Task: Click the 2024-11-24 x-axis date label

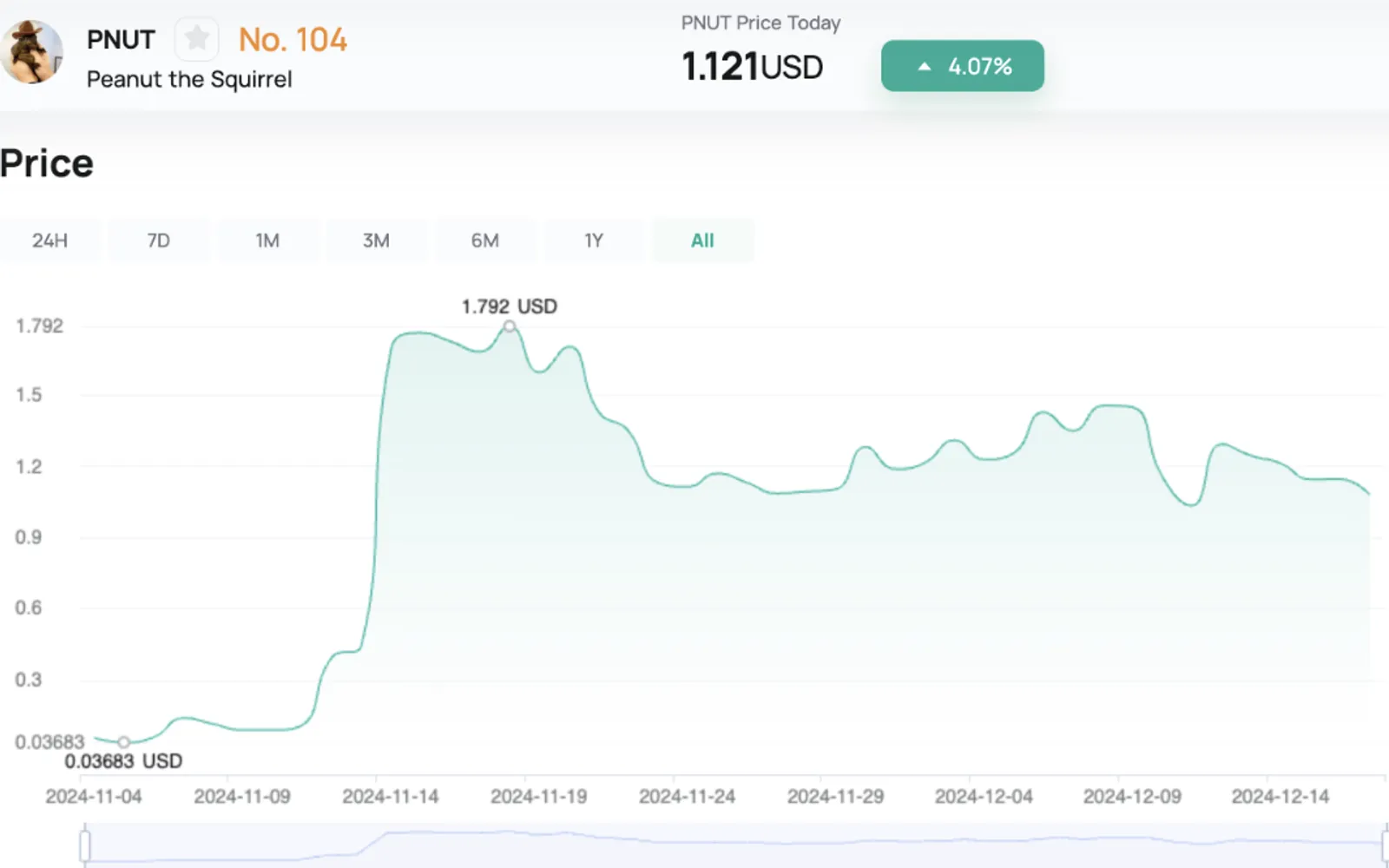Action: [x=688, y=797]
